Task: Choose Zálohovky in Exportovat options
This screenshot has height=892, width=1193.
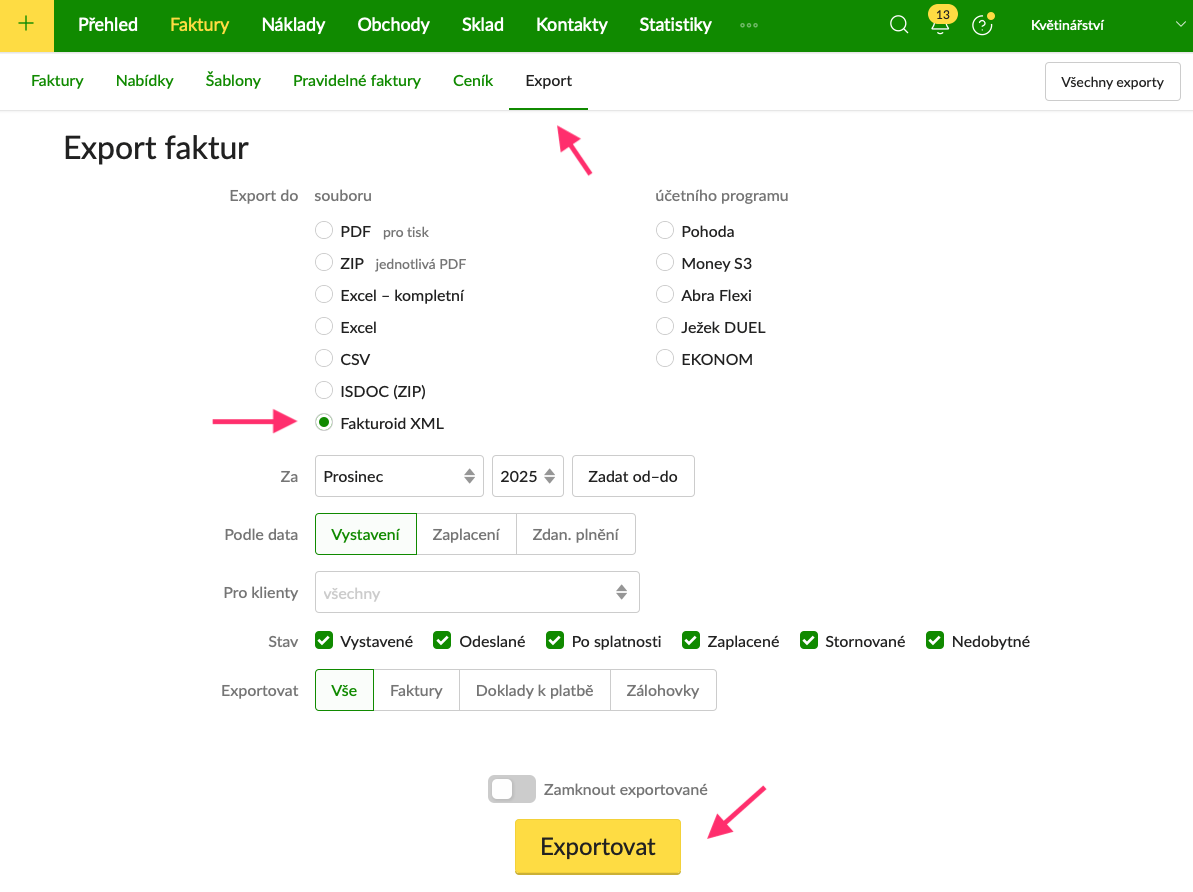Action: [x=662, y=690]
